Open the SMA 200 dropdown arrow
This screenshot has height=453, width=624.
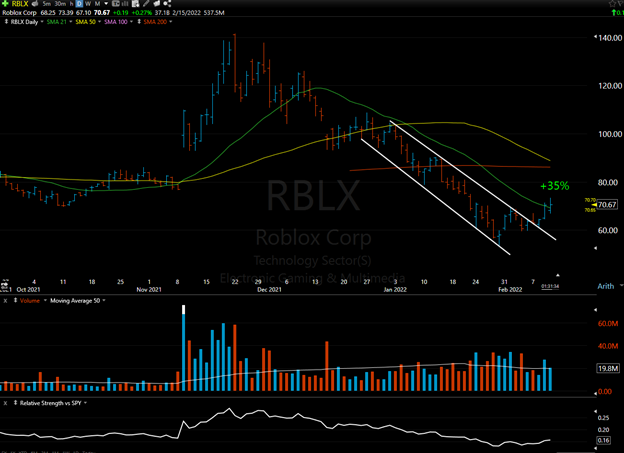tap(170, 22)
